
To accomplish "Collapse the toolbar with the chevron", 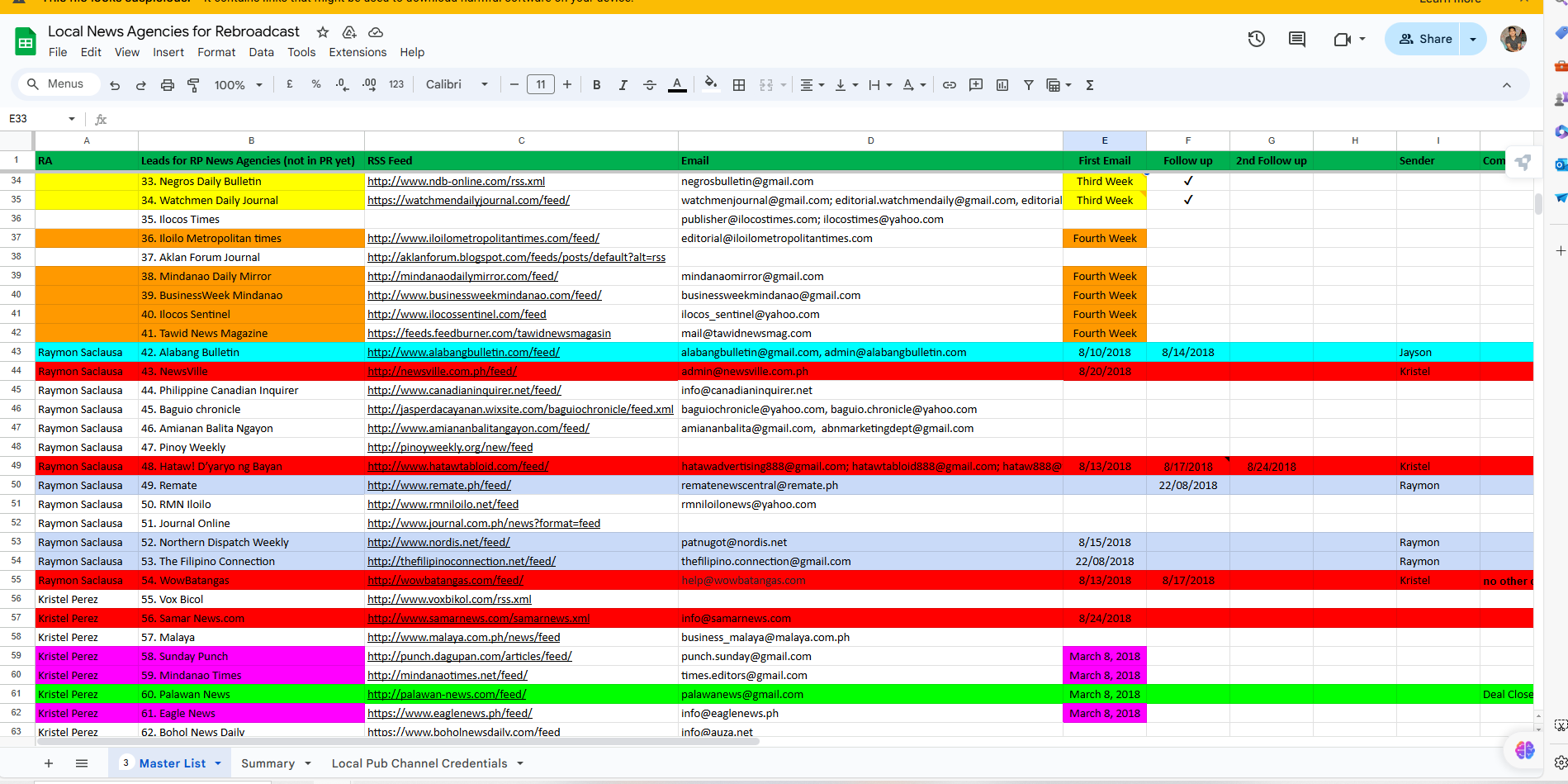I will (1507, 85).
